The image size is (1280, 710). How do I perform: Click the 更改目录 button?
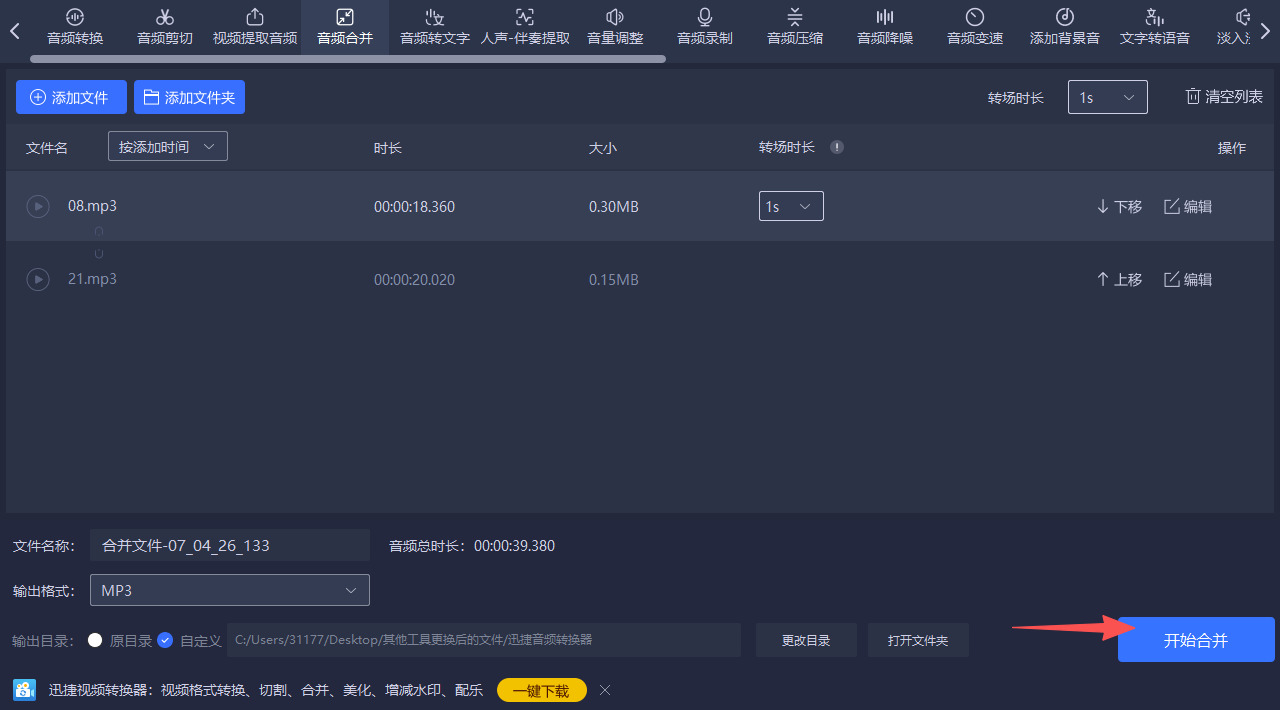pyautogui.click(x=806, y=640)
